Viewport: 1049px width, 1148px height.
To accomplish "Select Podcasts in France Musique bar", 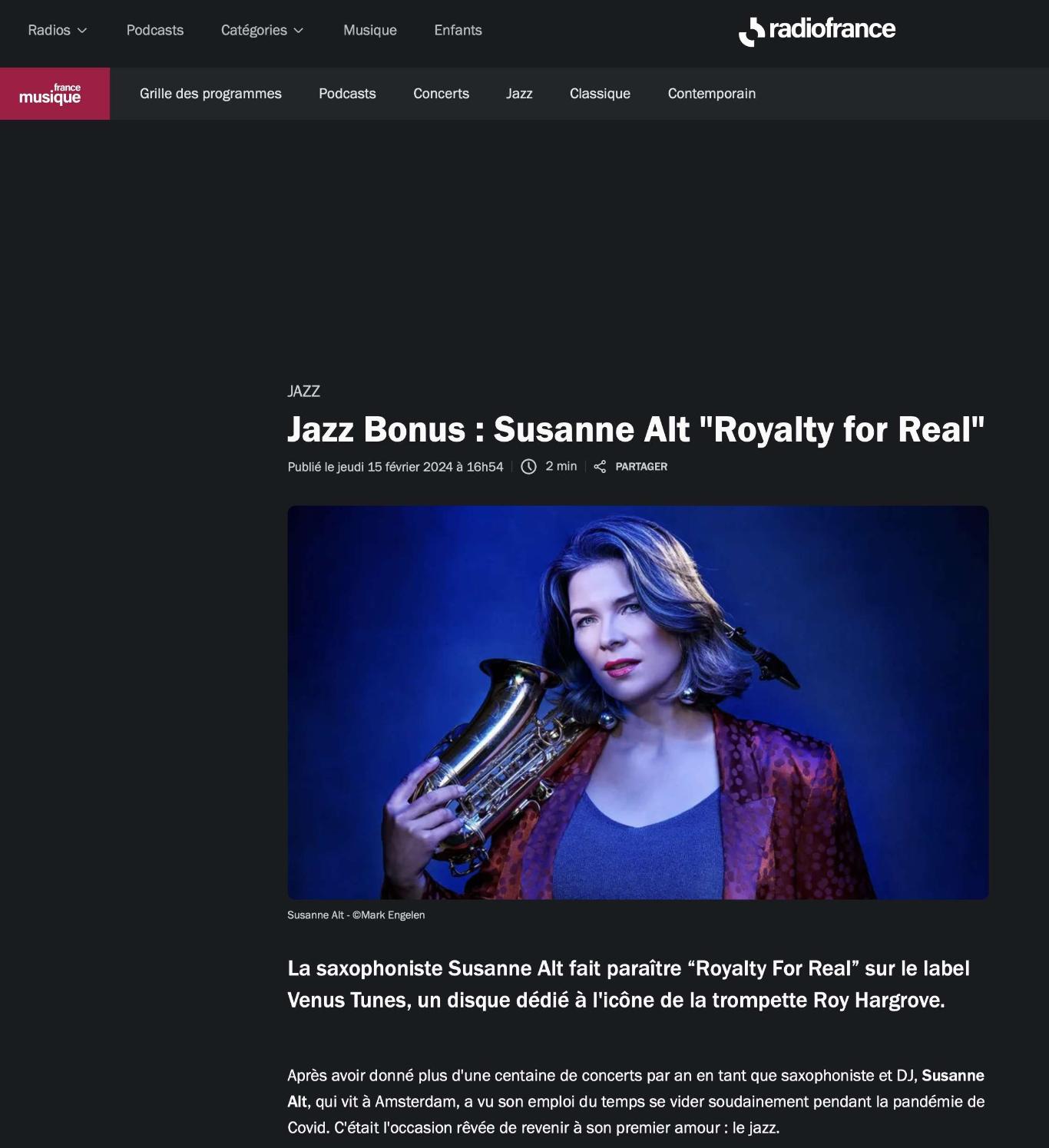I will (x=347, y=94).
